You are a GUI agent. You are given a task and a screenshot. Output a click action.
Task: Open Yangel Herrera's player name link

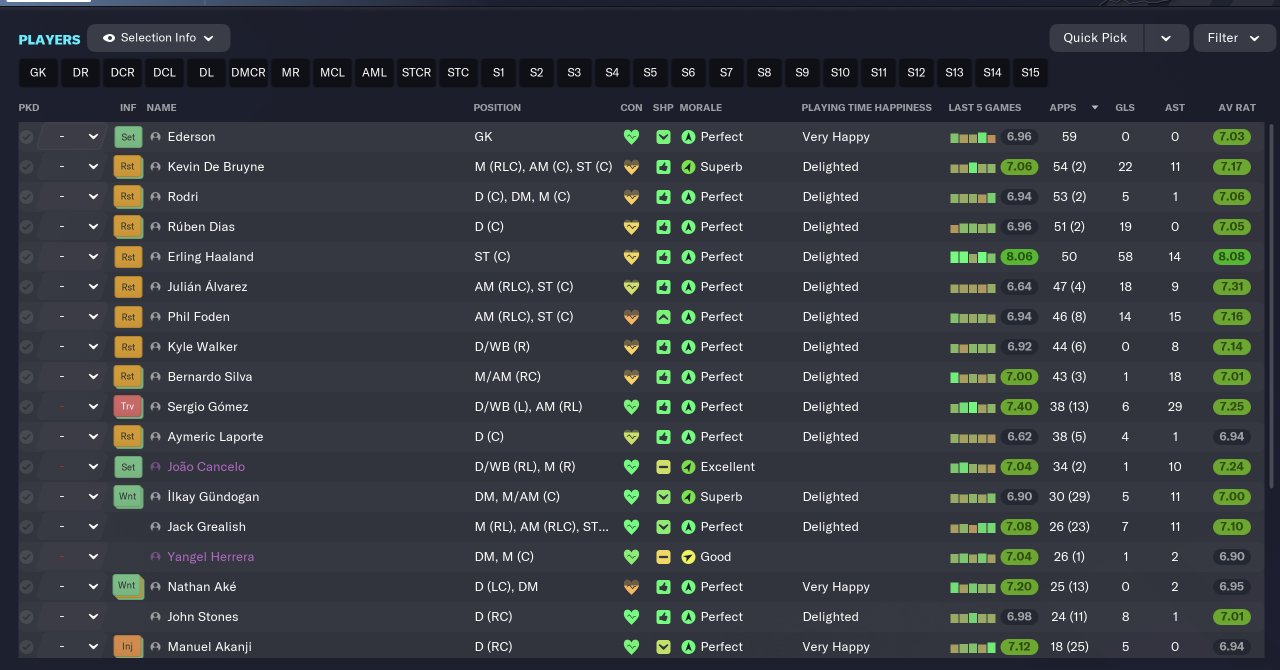(x=210, y=557)
